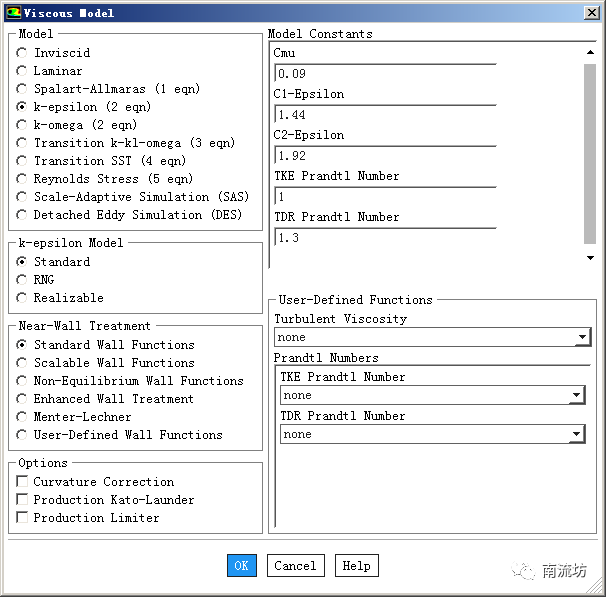
Task: Select Standard k-epsilon model
Action: [x=22, y=262]
